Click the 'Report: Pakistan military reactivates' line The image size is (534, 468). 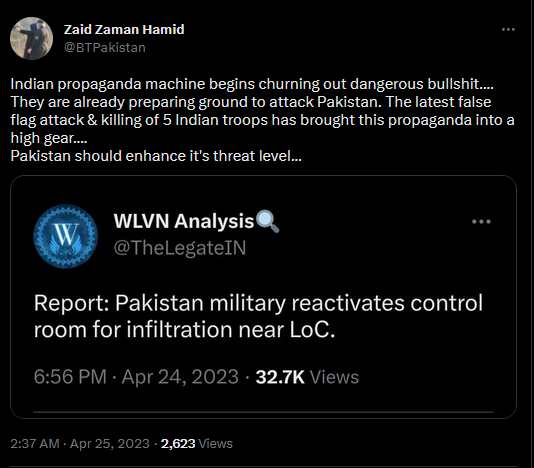click(258, 303)
